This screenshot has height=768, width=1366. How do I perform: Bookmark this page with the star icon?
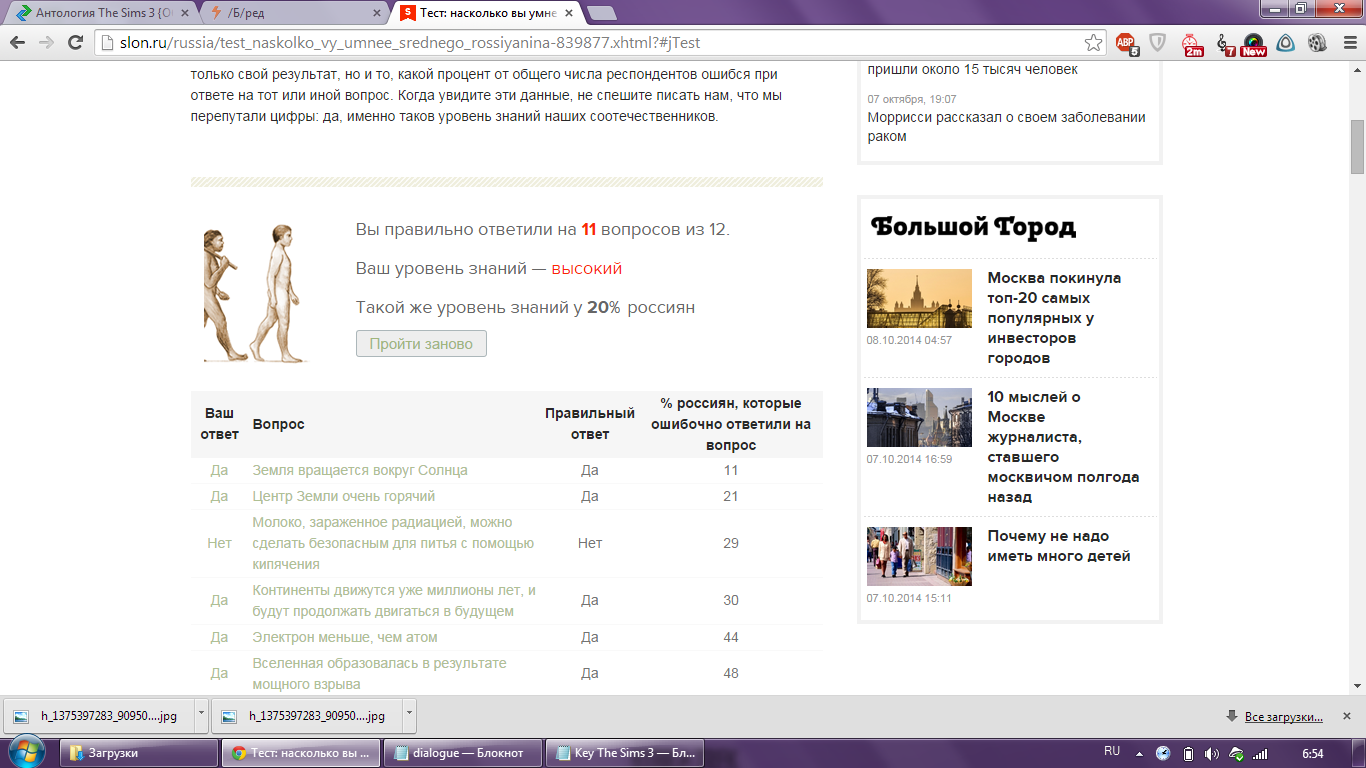pos(1094,43)
